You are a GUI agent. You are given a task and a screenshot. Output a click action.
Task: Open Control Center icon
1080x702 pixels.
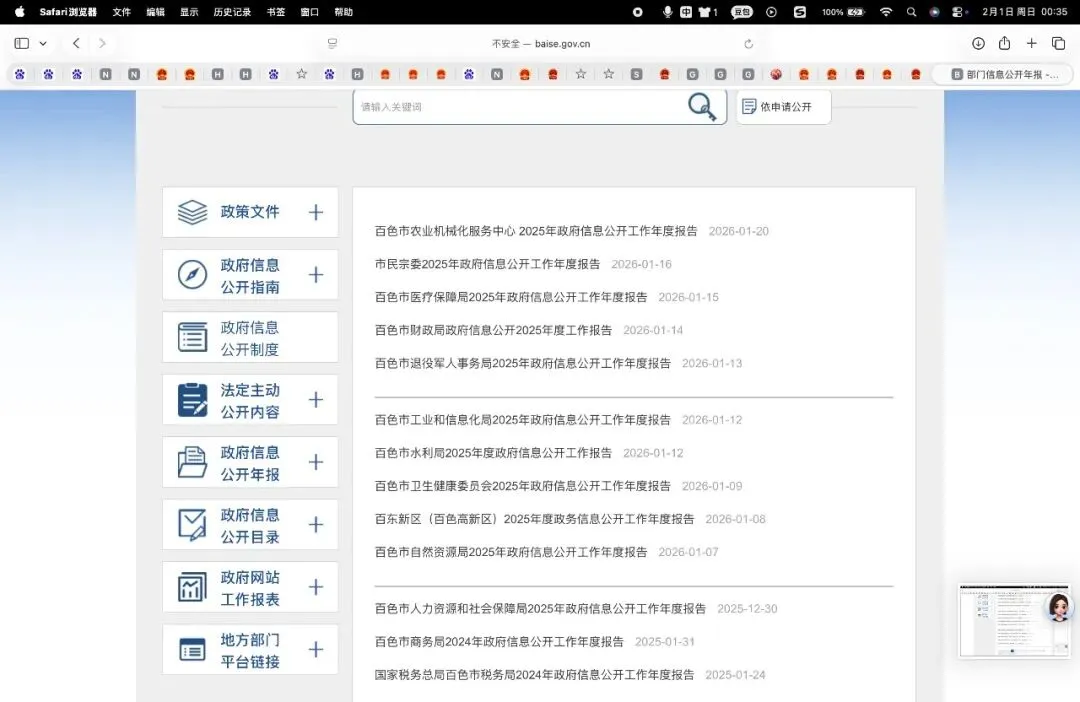click(957, 12)
